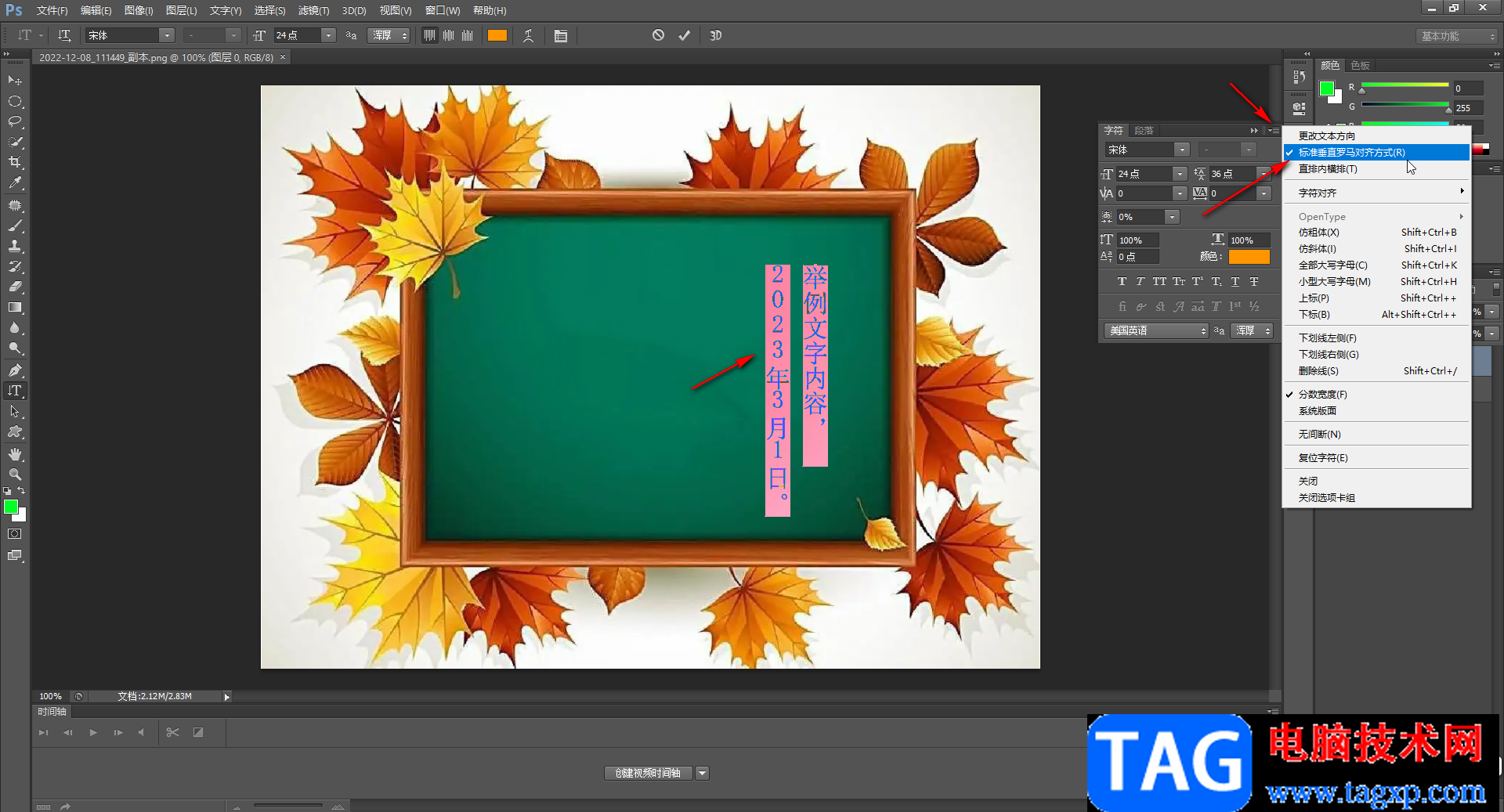Viewport: 1504px width, 812px height.
Task: Click vertical scale 100% input field
Action: 1137,240
